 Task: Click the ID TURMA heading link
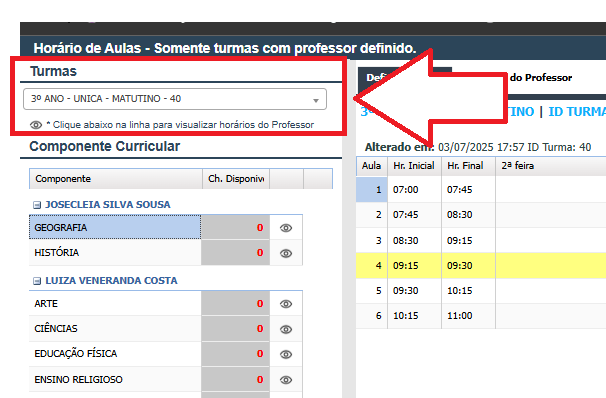point(577,112)
